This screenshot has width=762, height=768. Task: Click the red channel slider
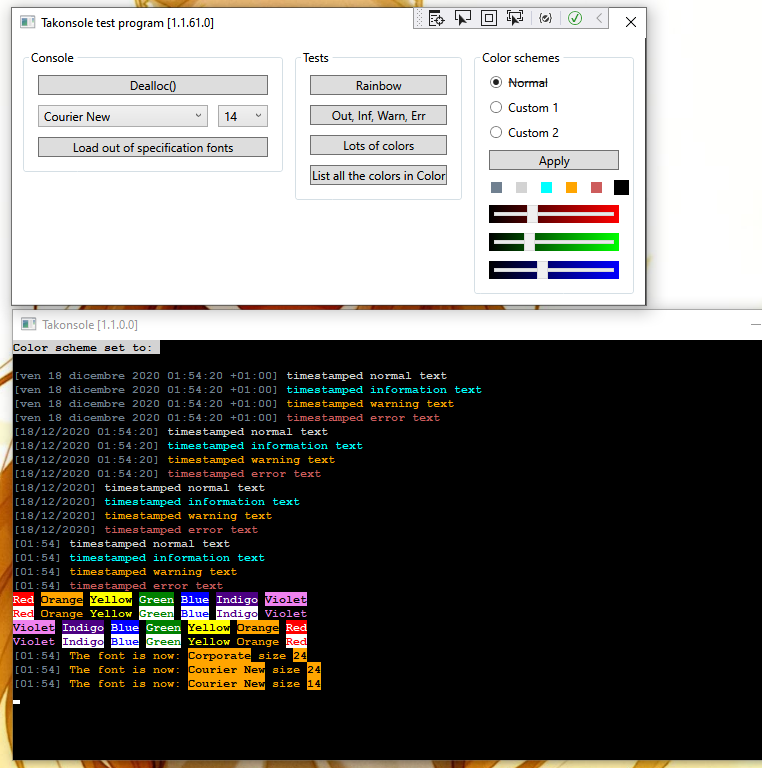tap(554, 214)
